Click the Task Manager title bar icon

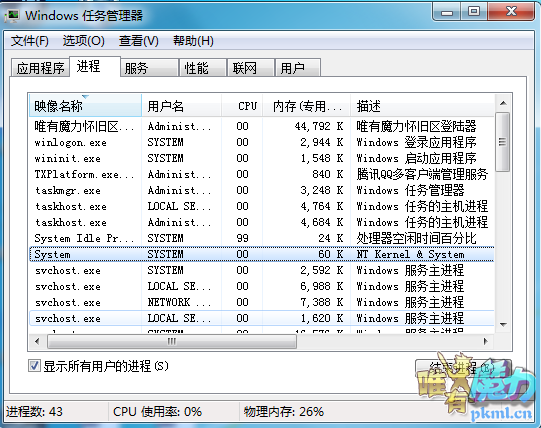click(13, 16)
